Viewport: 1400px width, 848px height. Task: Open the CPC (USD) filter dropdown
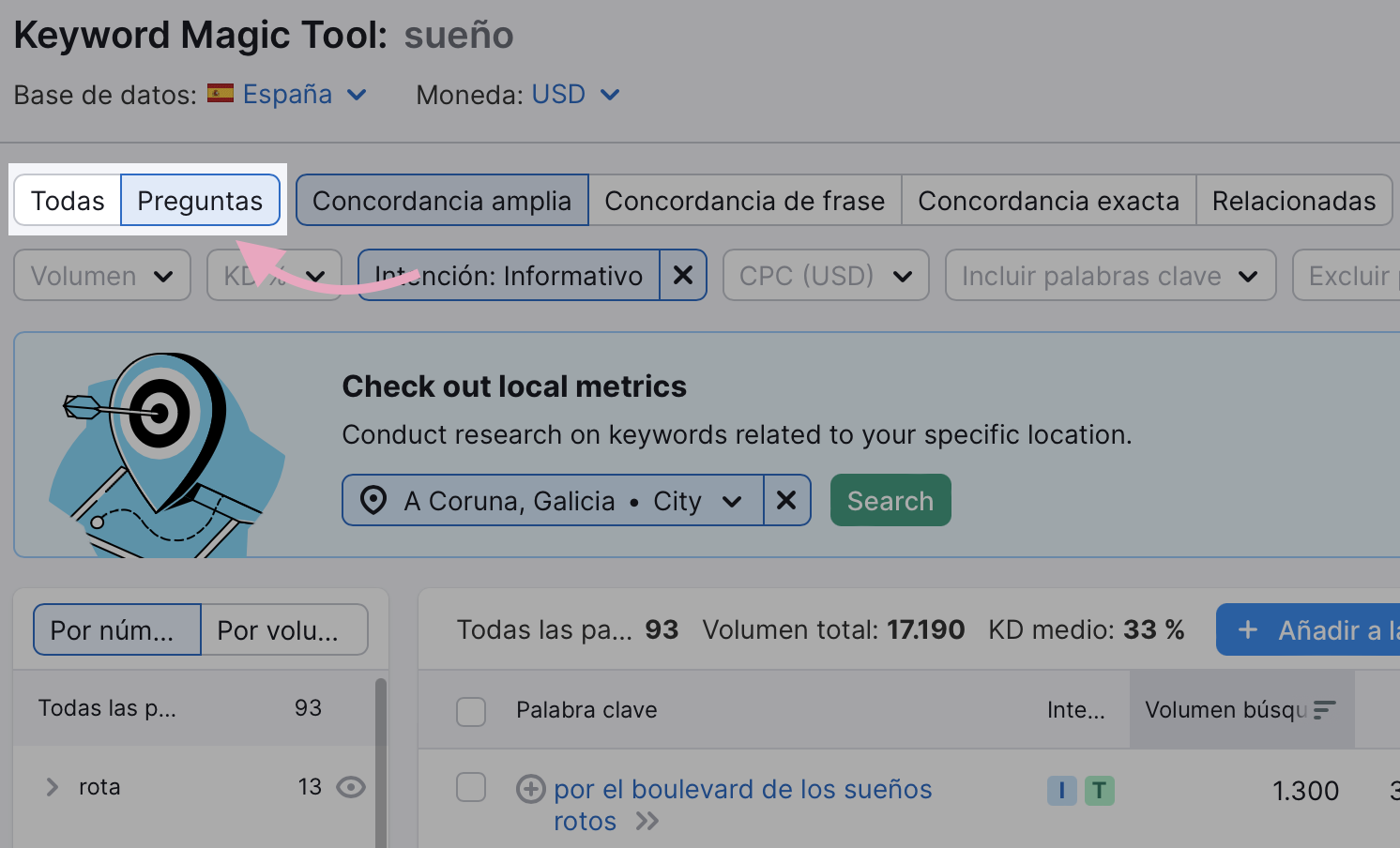click(x=826, y=276)
